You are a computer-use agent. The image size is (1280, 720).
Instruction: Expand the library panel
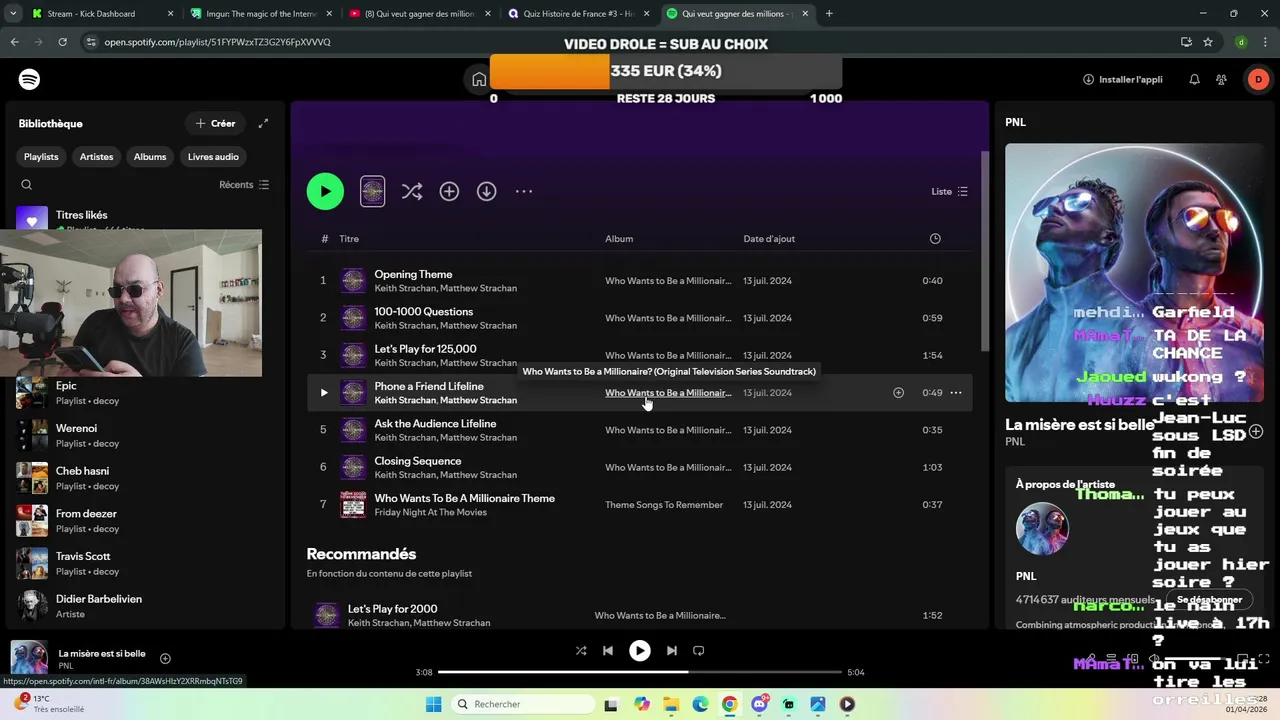pos(263,123)
